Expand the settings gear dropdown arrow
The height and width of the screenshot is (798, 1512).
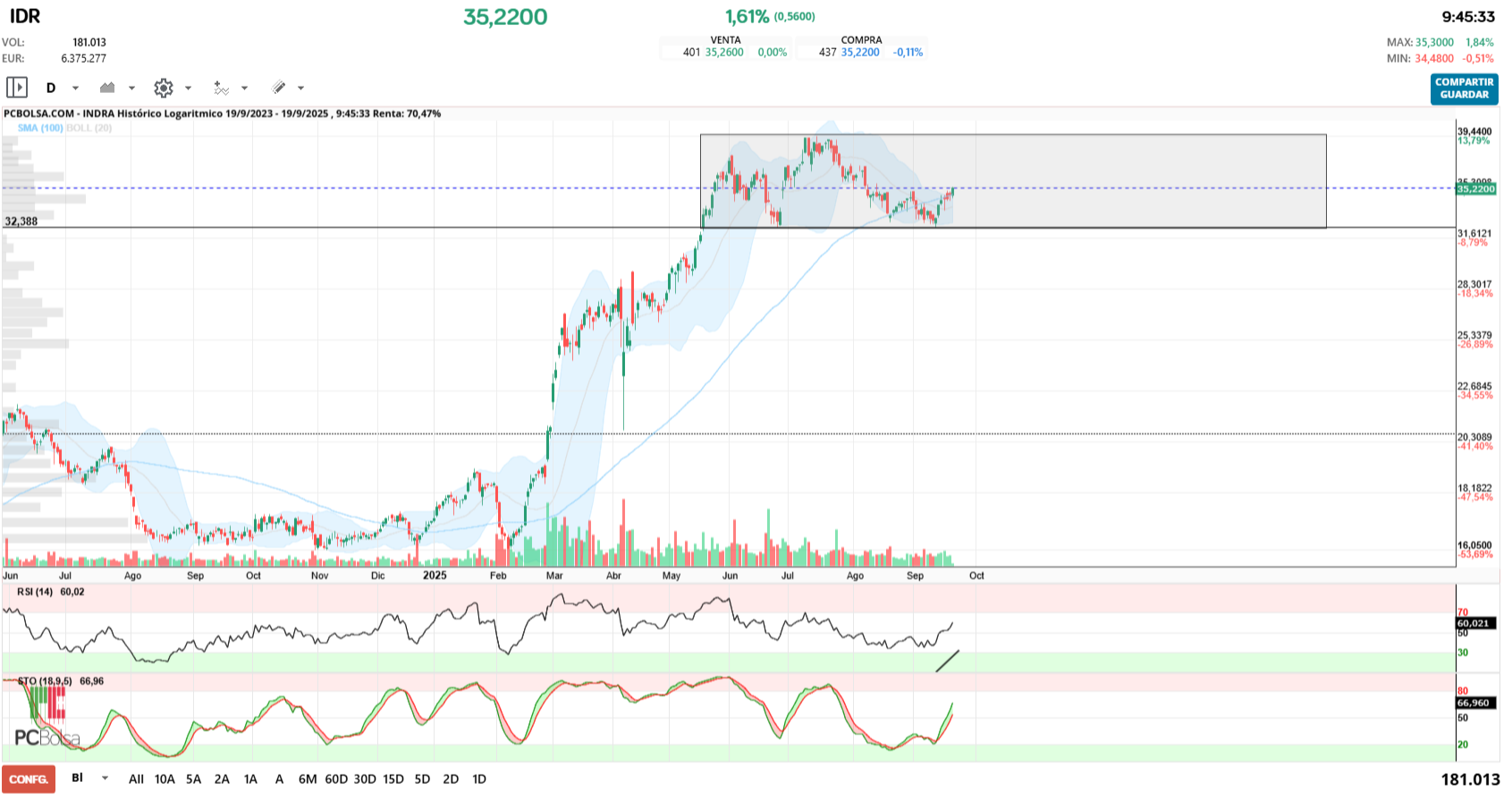pyautogui.click(x=189, y=88)
